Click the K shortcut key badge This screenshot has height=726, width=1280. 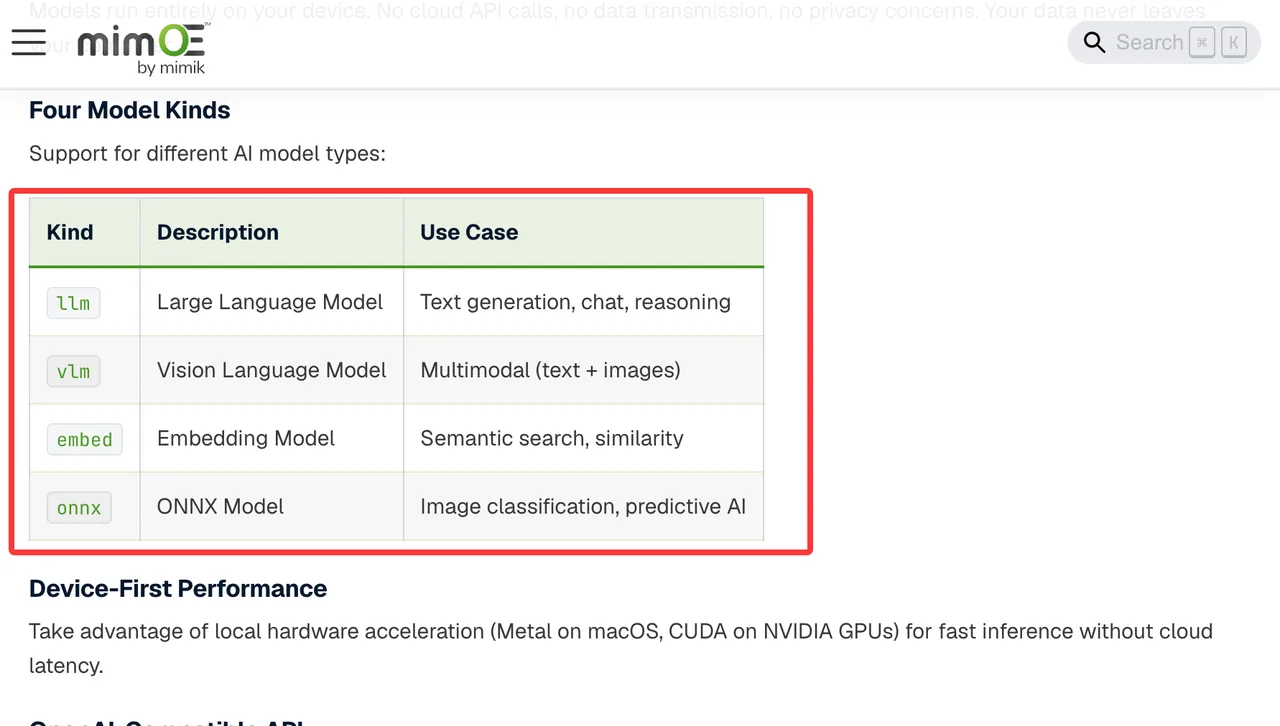pyautogui.click(x=1234, y=43)
